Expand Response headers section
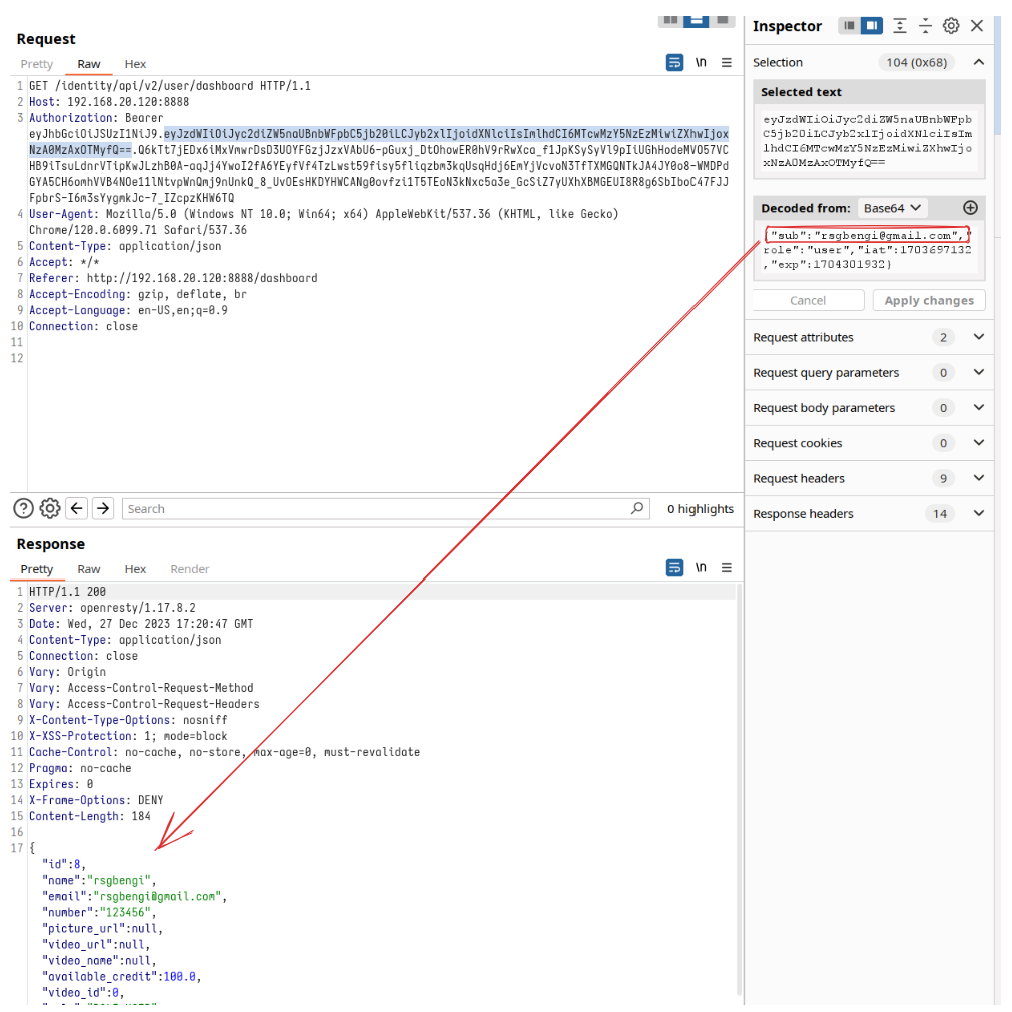 pos(978,514)
